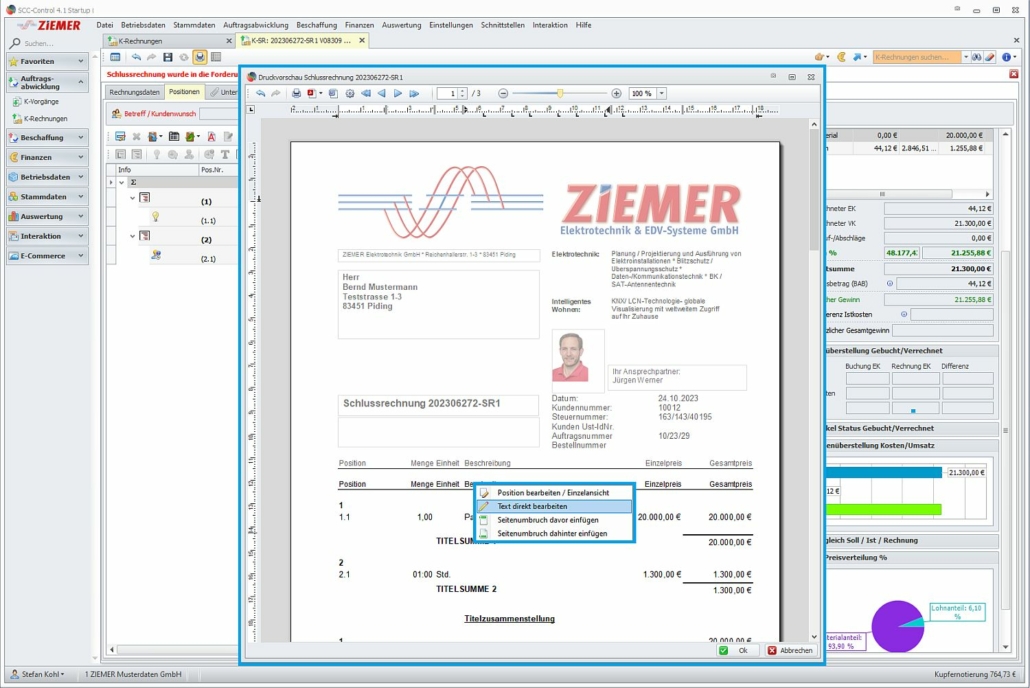Open the Hilfe menu

pos(583,25)
